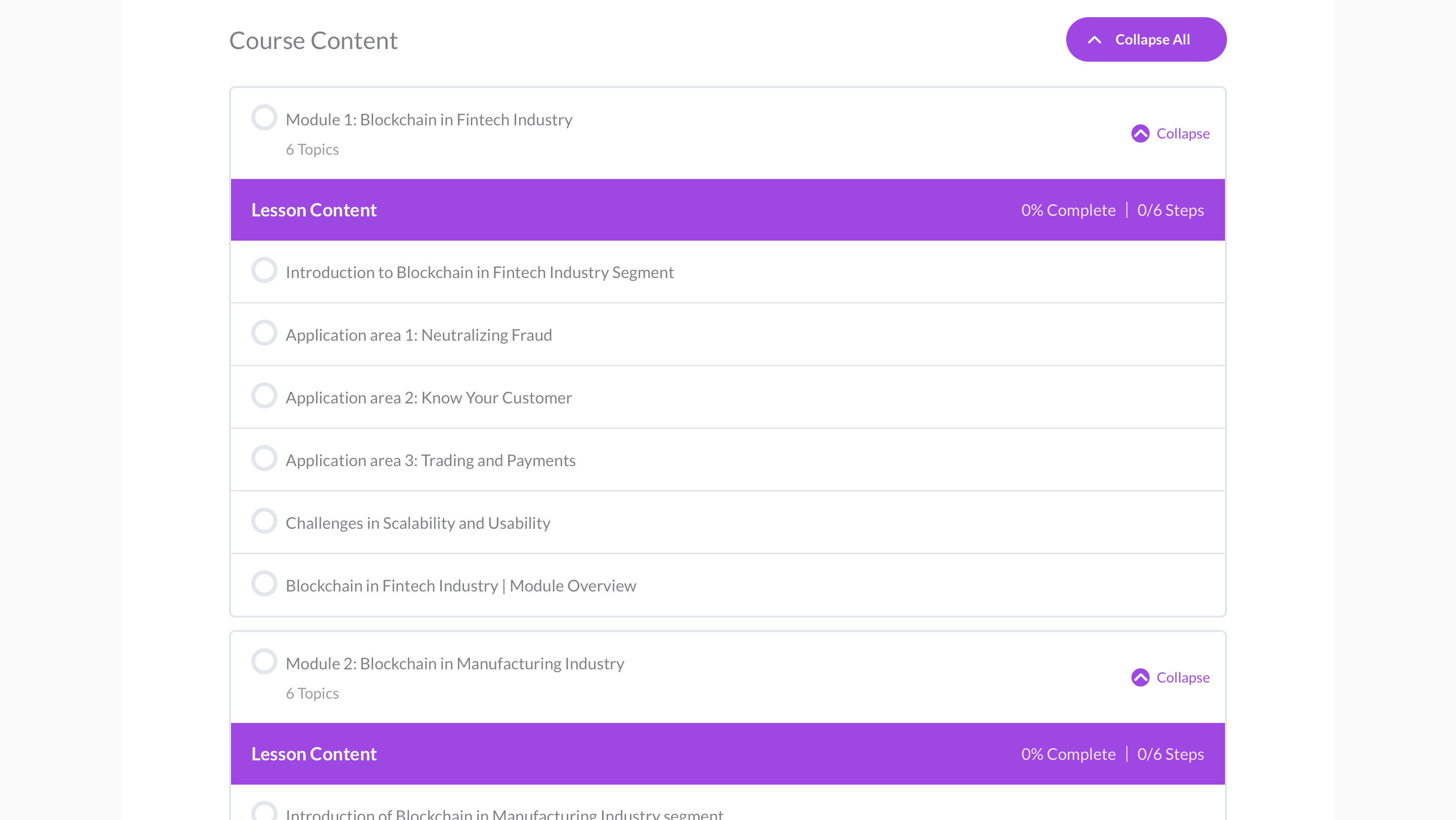The width and height of the screenshot is (1456, 820).
Task: Collapse the Module 2 Manufacturing Industry section
Action: [x=1170, y=677]
